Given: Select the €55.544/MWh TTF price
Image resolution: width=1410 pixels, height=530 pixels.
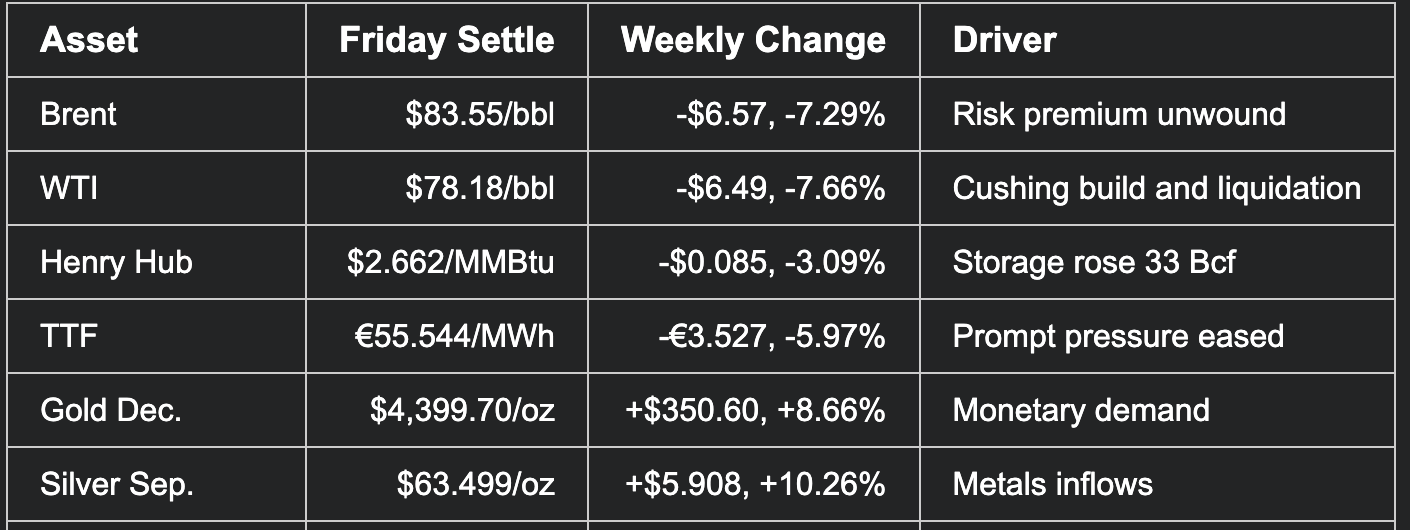Looking at the screenshot, I should 454,336.
